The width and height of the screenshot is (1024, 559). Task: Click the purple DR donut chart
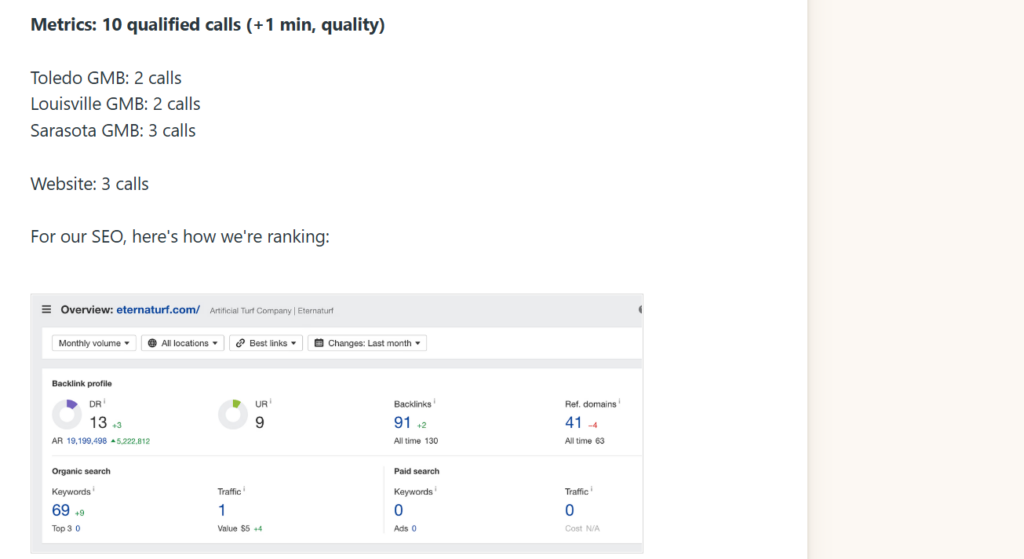67,414
